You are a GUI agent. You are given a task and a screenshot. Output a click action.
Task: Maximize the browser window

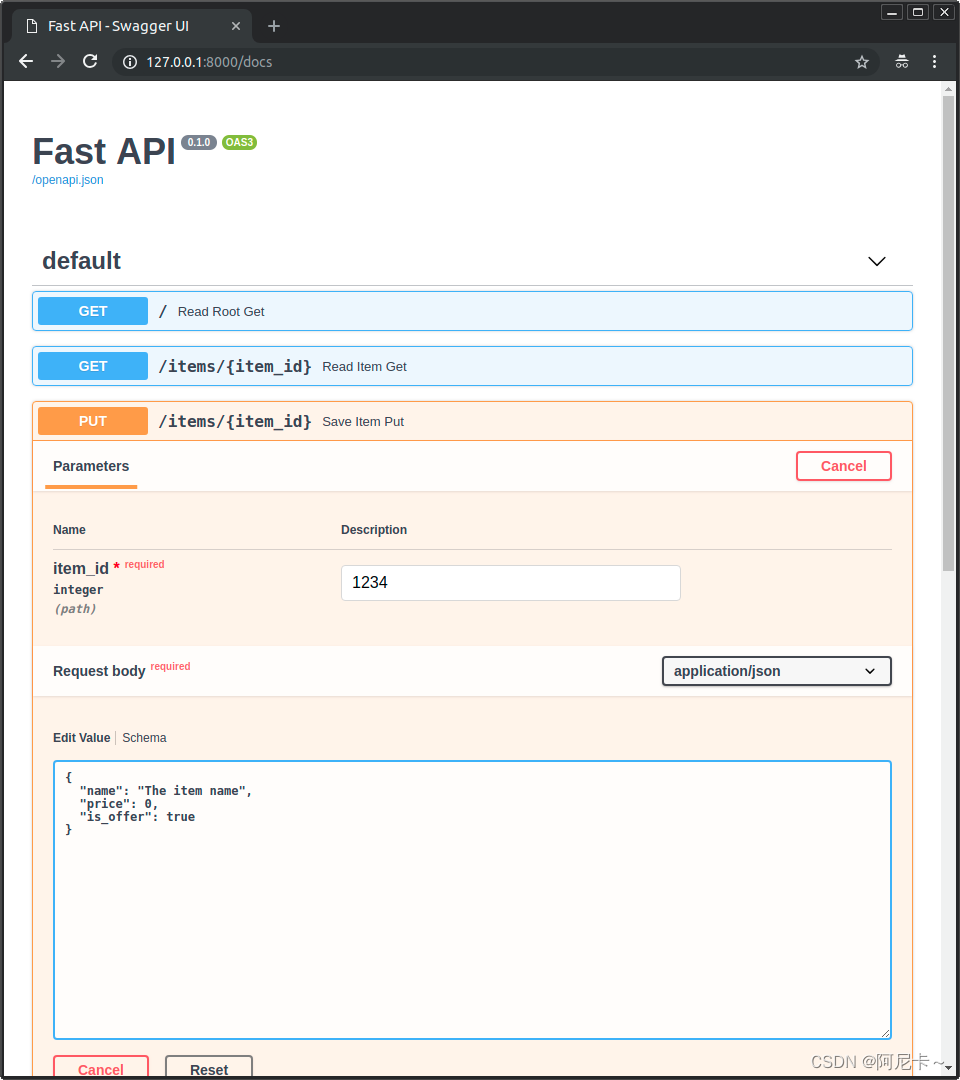click(918, 12)
